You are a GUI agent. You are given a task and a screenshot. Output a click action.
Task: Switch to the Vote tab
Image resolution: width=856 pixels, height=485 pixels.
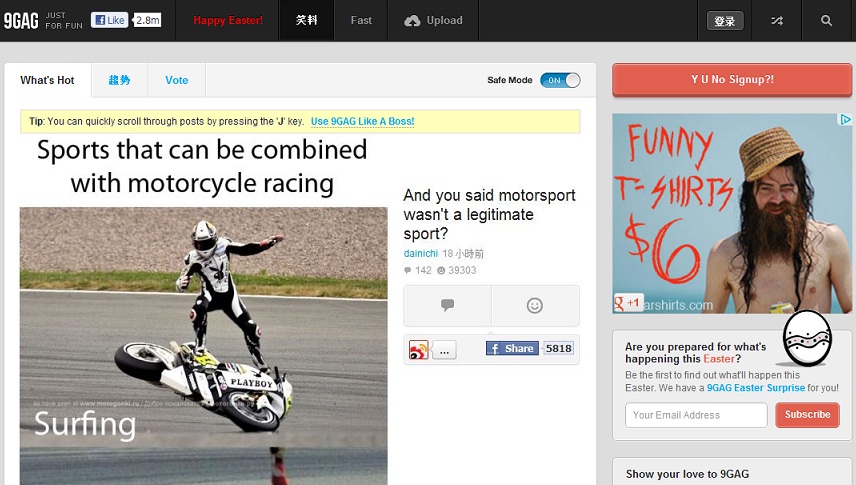coord(176,80)
